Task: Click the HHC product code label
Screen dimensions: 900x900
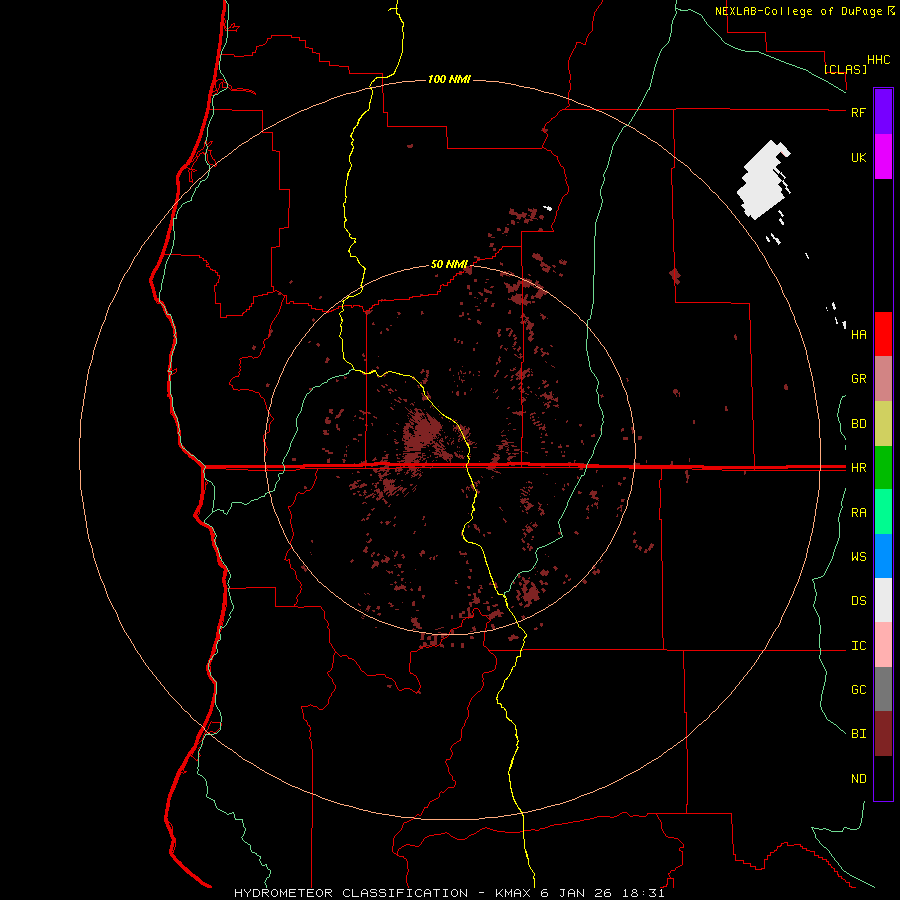Action: click(x=878, y=60)
